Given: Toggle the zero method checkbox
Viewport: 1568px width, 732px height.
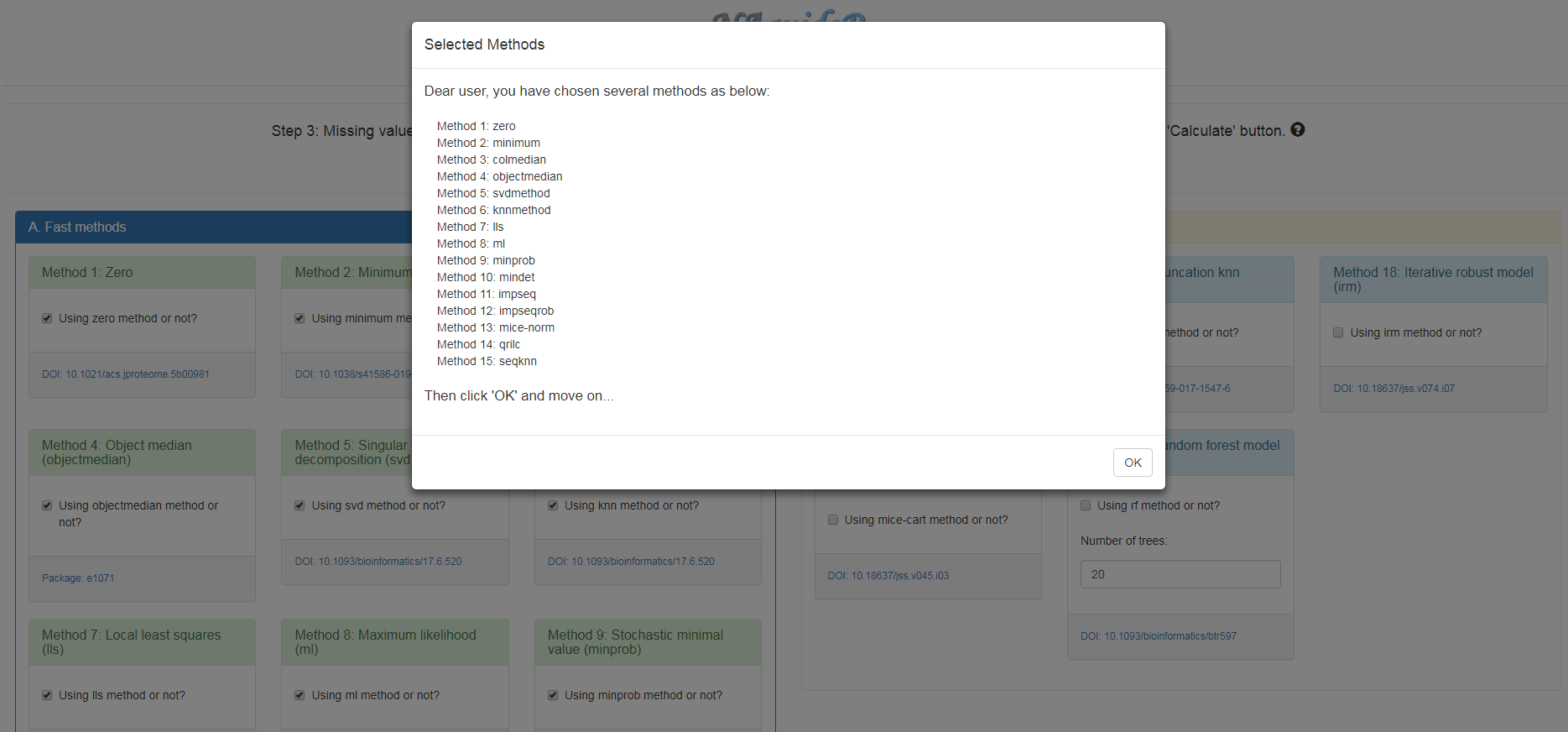Looking at the screenshot, I should (x=47, y=318).
